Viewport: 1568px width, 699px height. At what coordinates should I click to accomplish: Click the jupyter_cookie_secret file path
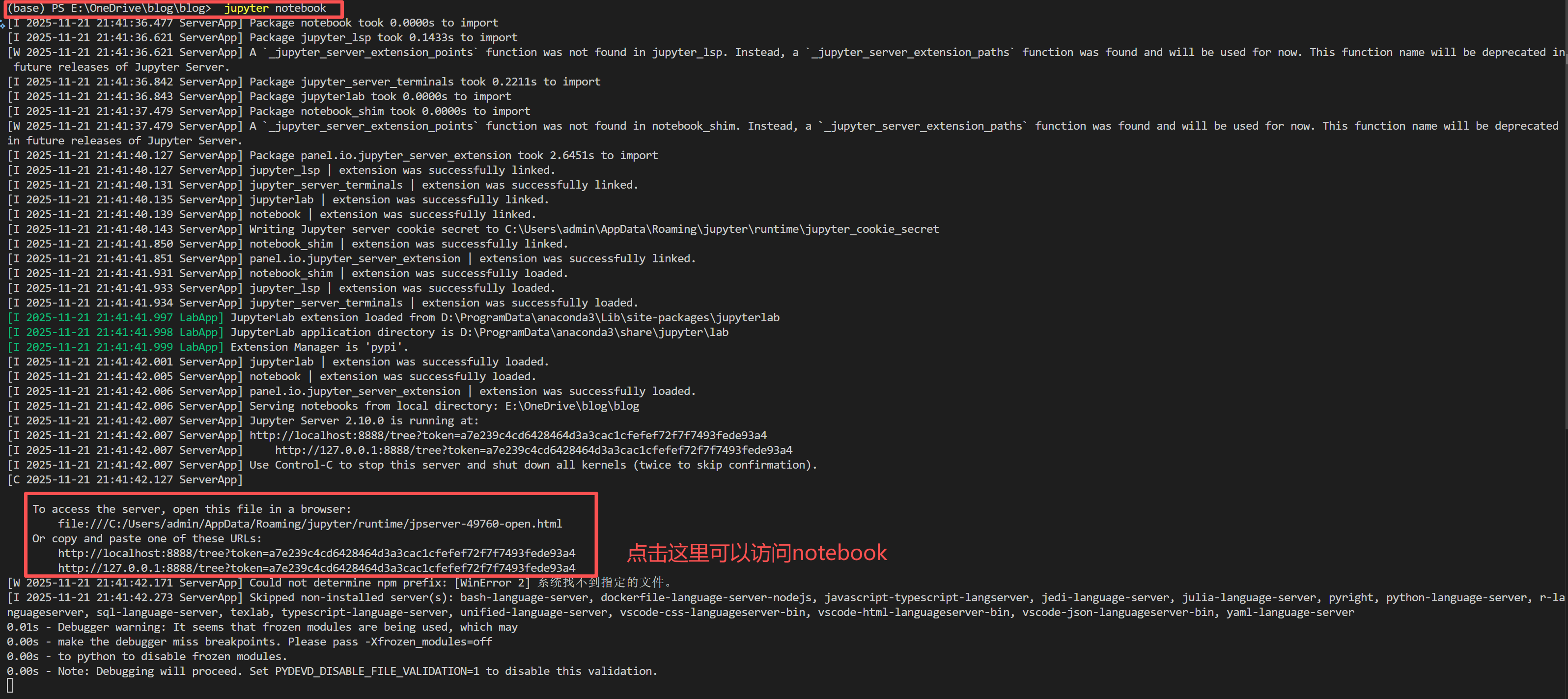point(721,229)
